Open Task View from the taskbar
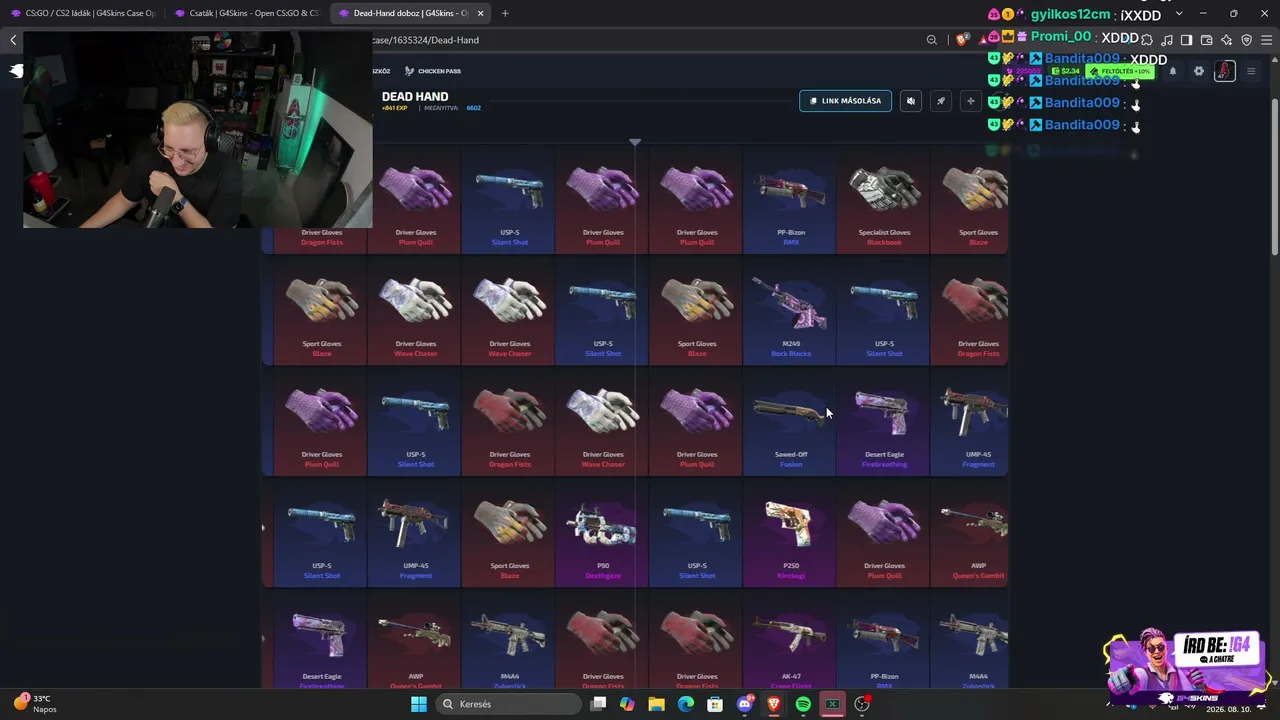Screen dimensions: 1280x720 click(598, 704)
